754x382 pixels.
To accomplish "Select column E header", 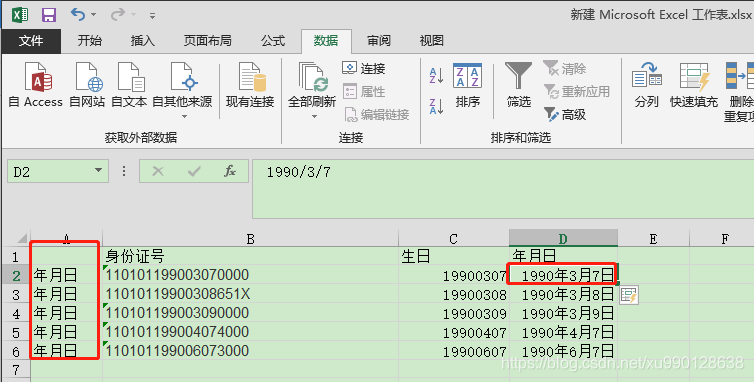I will (x=653, y=239).
